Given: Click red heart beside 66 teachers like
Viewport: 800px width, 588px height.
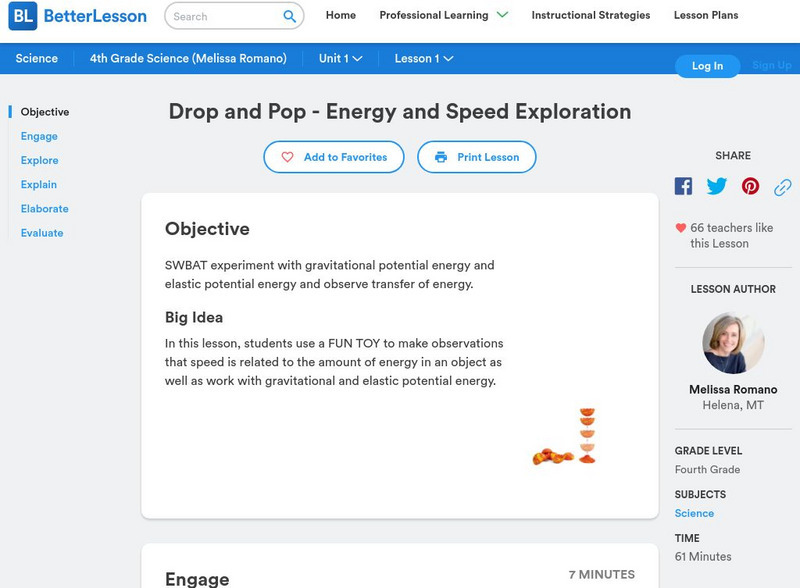Looking at the screenshot, I should point(680,228).
